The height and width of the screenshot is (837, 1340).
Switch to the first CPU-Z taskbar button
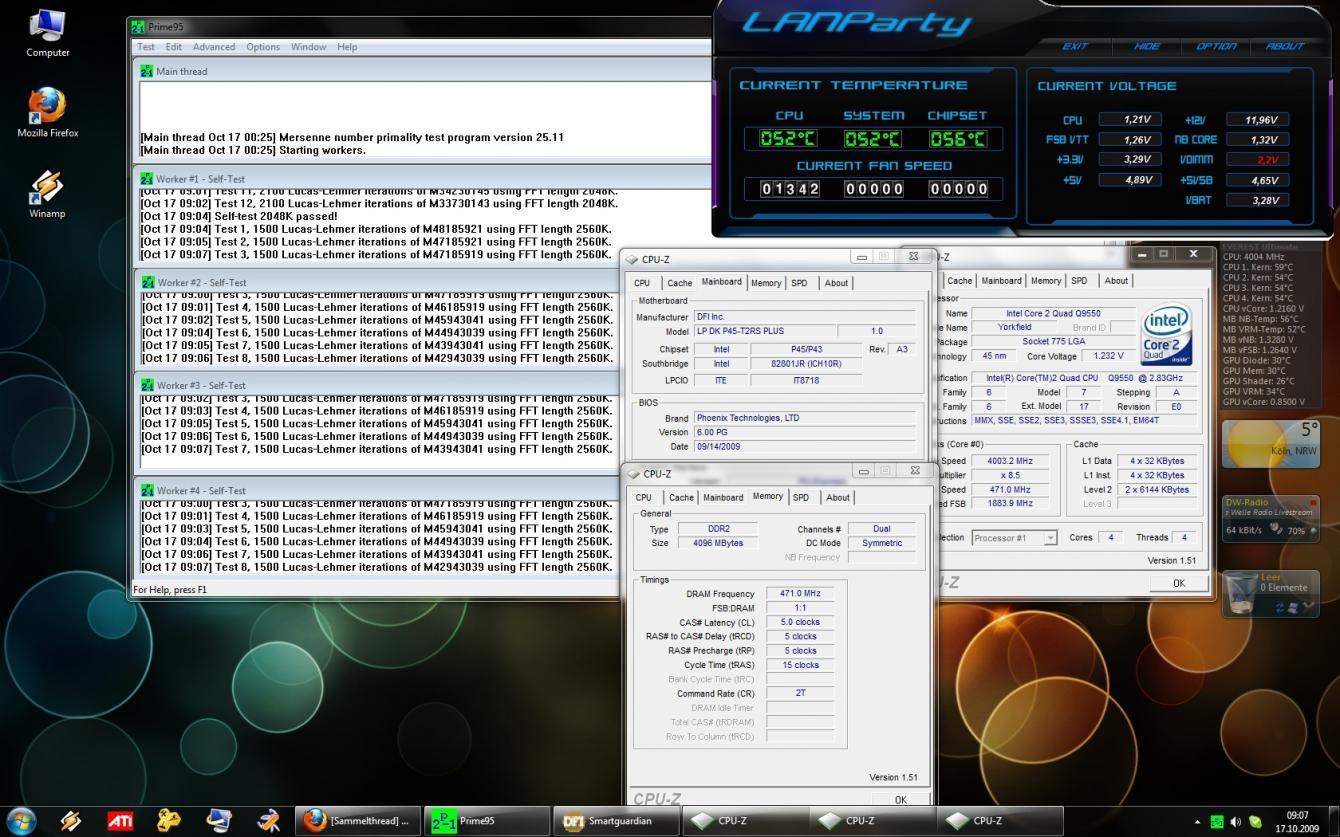(745, 821)
